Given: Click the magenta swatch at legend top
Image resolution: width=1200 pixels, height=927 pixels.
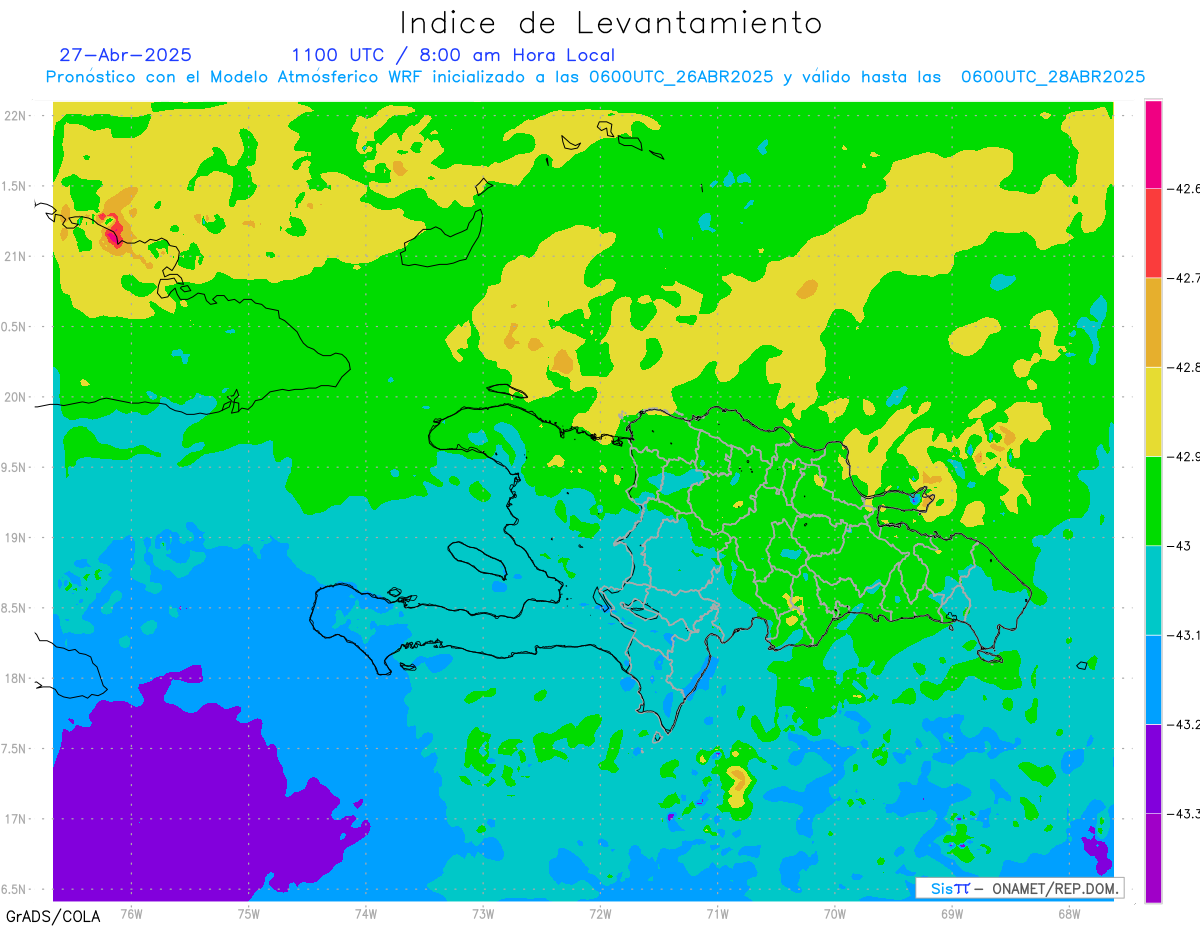Looking at the screenshot, I should (1153, 144).
